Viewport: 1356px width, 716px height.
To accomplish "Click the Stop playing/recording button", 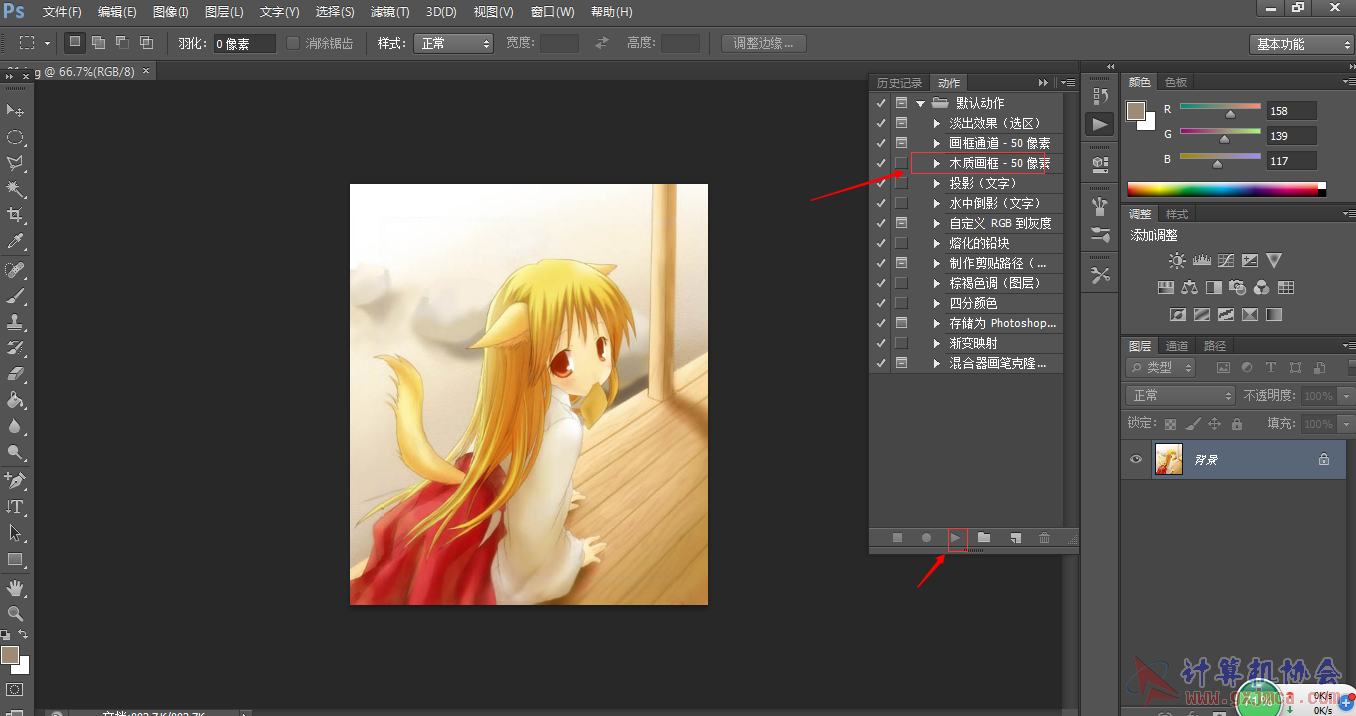I will tap(897, 538).
